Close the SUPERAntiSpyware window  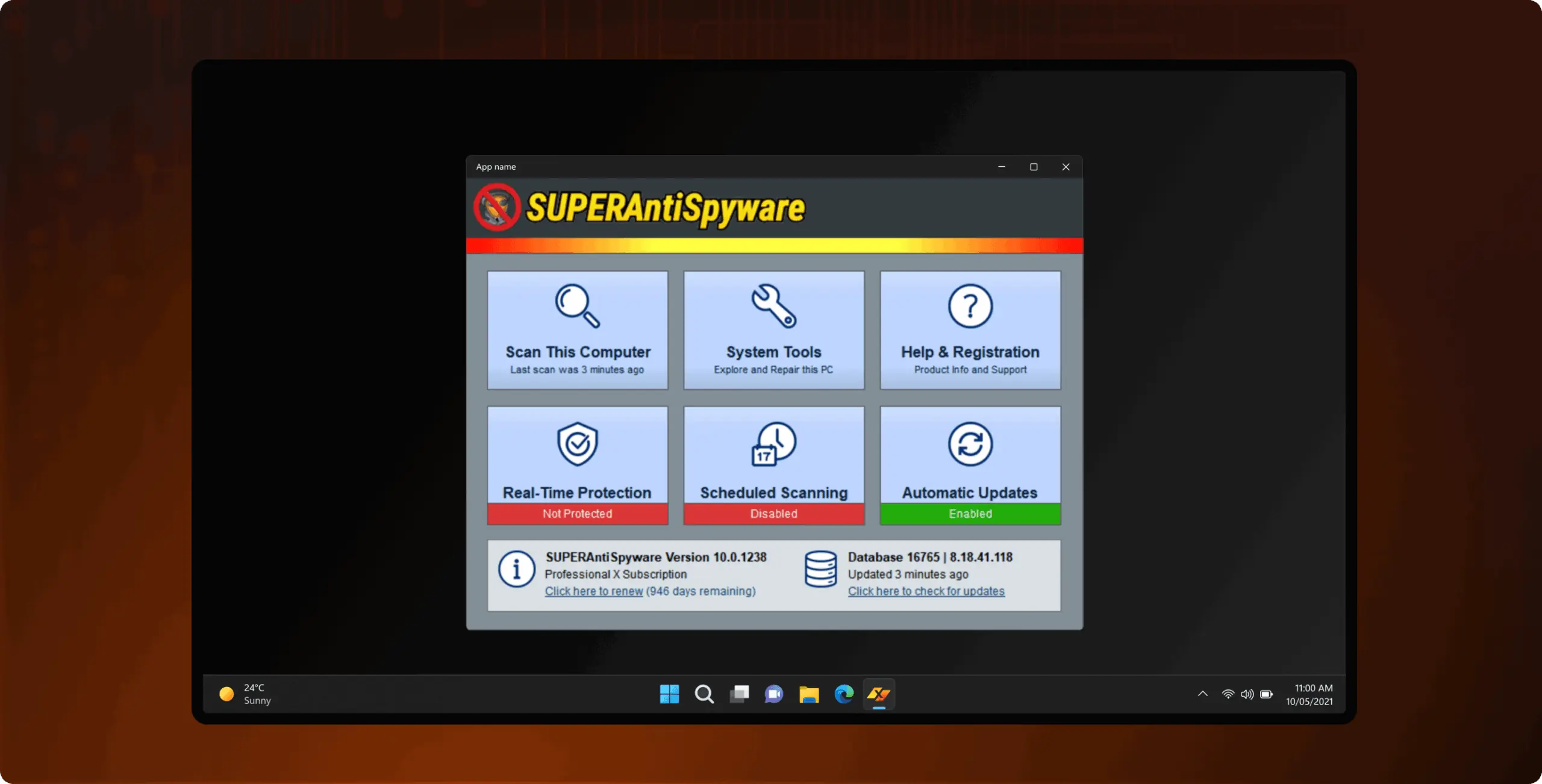[x=1066, y=167]
